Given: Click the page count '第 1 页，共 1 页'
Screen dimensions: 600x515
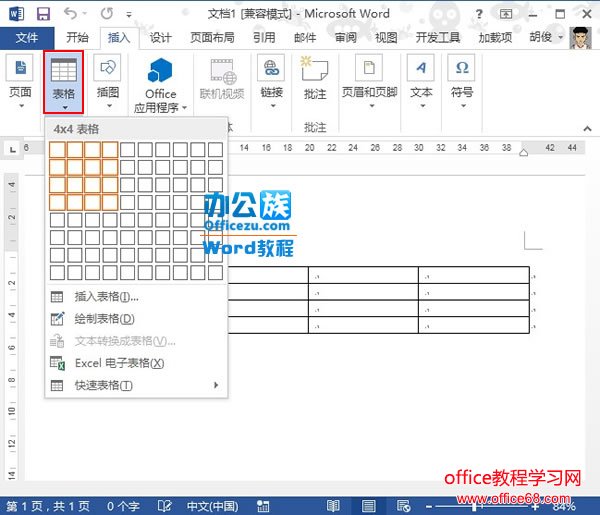Looking at the screenshot, I should (x=48, y=507).
